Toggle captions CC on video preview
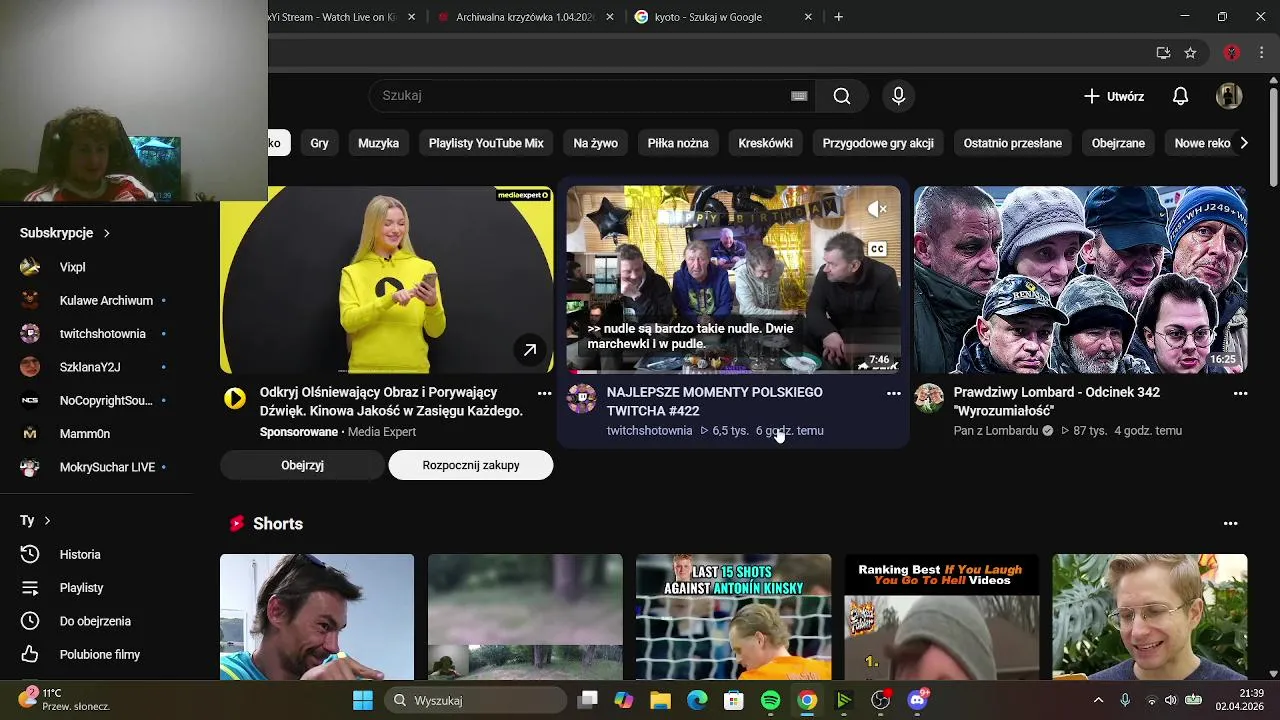Screen dimensions: 1280x720 pyautogui.click(x=877, y=249)
